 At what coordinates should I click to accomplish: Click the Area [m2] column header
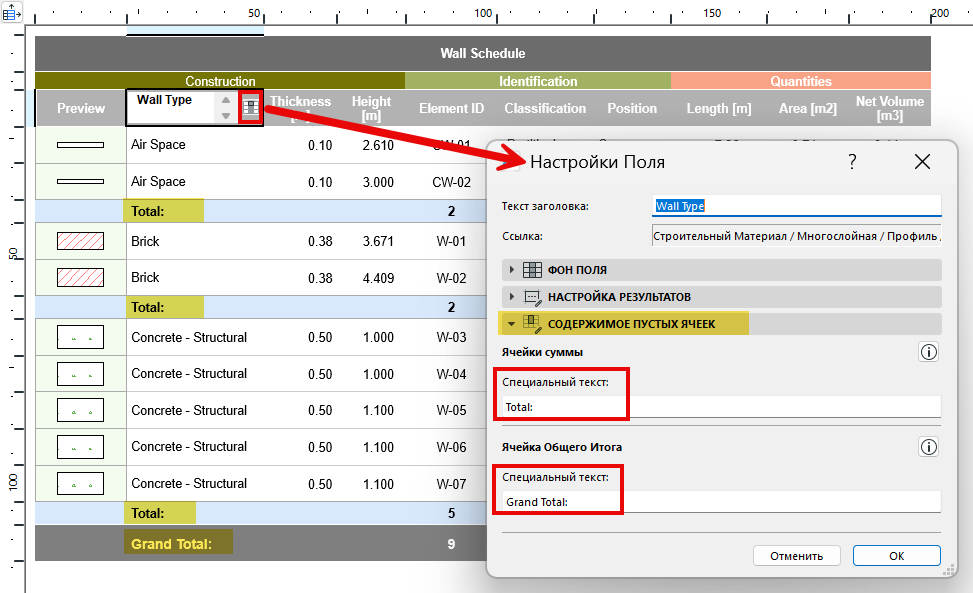click(807, 109)
